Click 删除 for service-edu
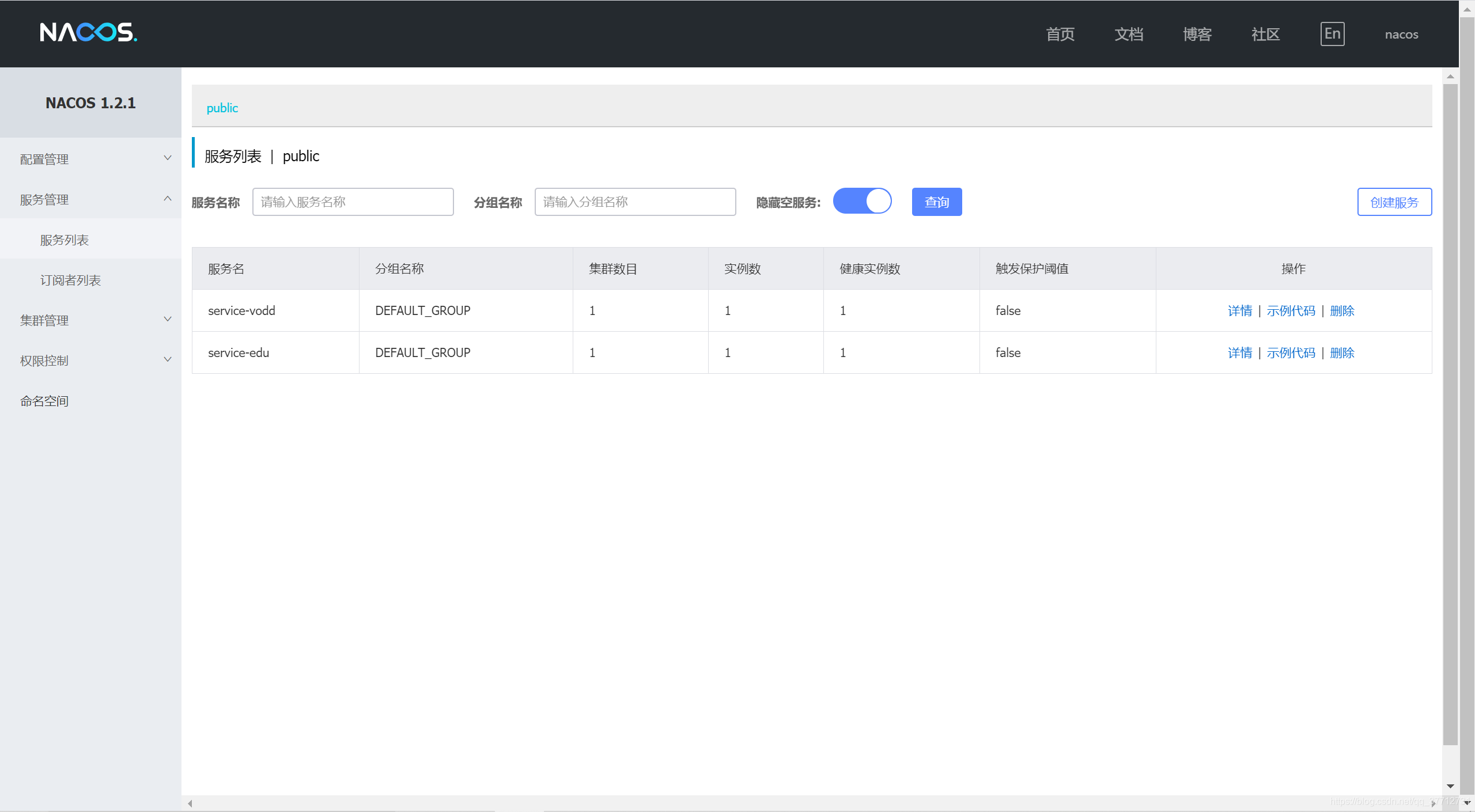This screenshot has height=812, width=1475. [1342, 352]
